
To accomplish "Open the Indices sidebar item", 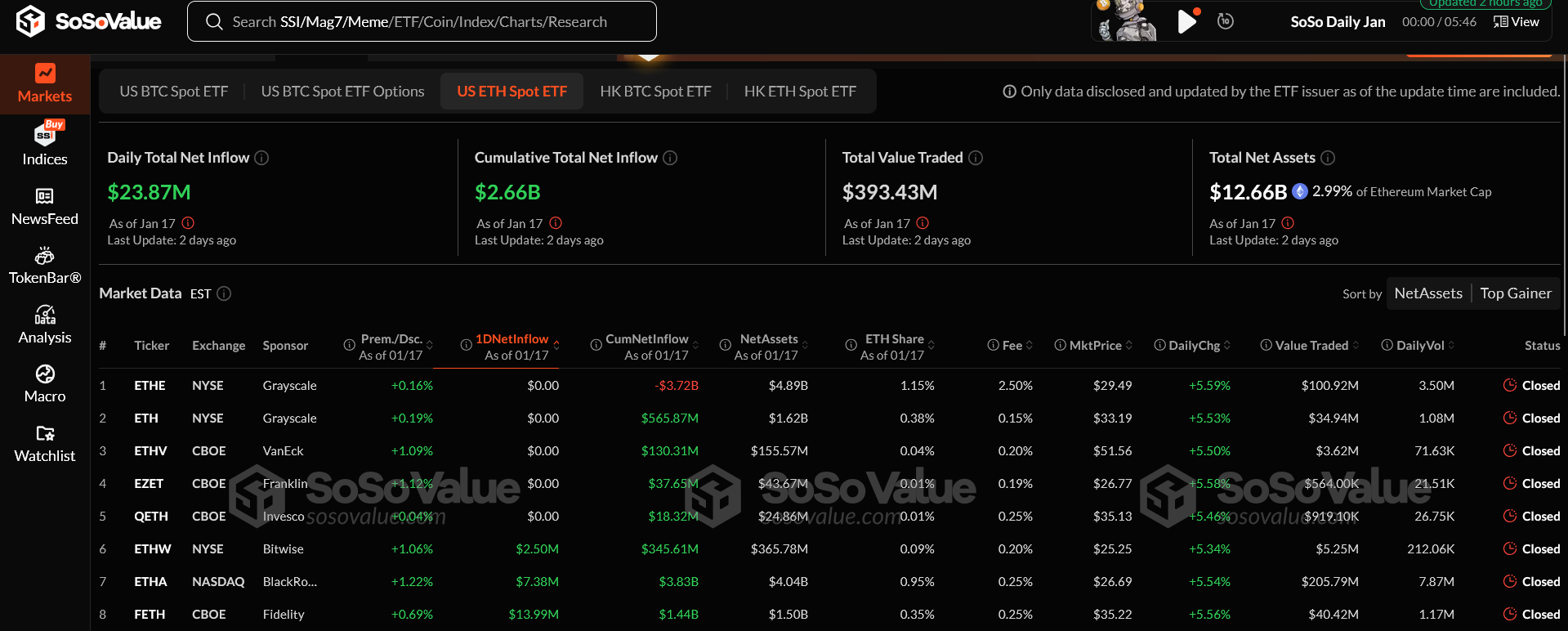I will (x=45, y=144).
